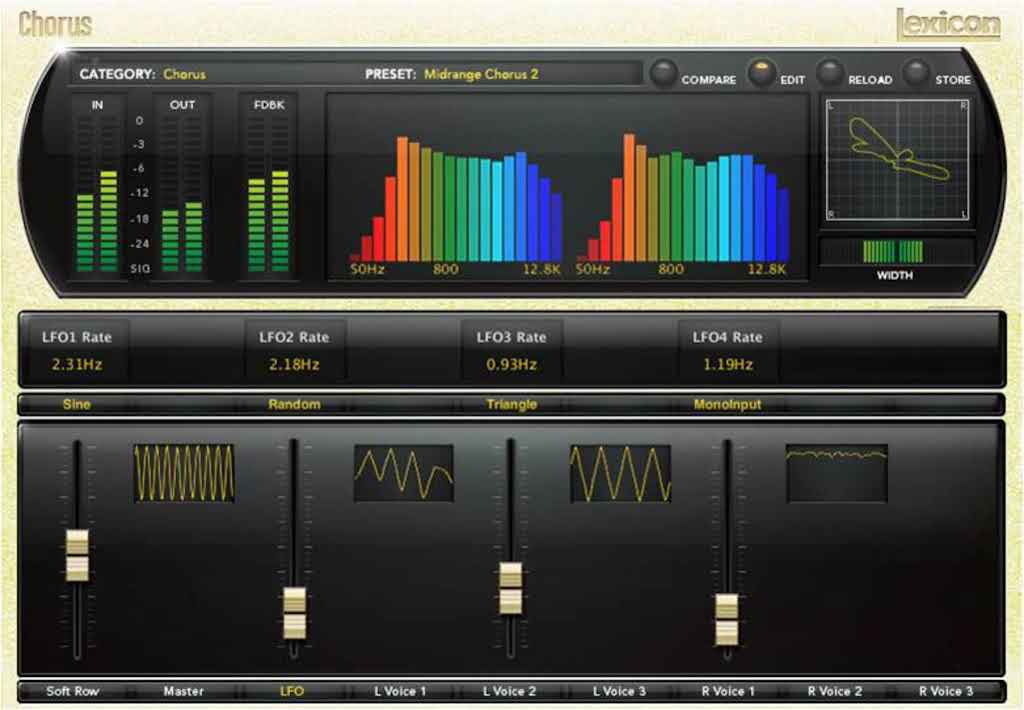Viewport: 1024px width, 710px height.
Task: Open the L Voice 2 tab
Action: click(512, 691)
